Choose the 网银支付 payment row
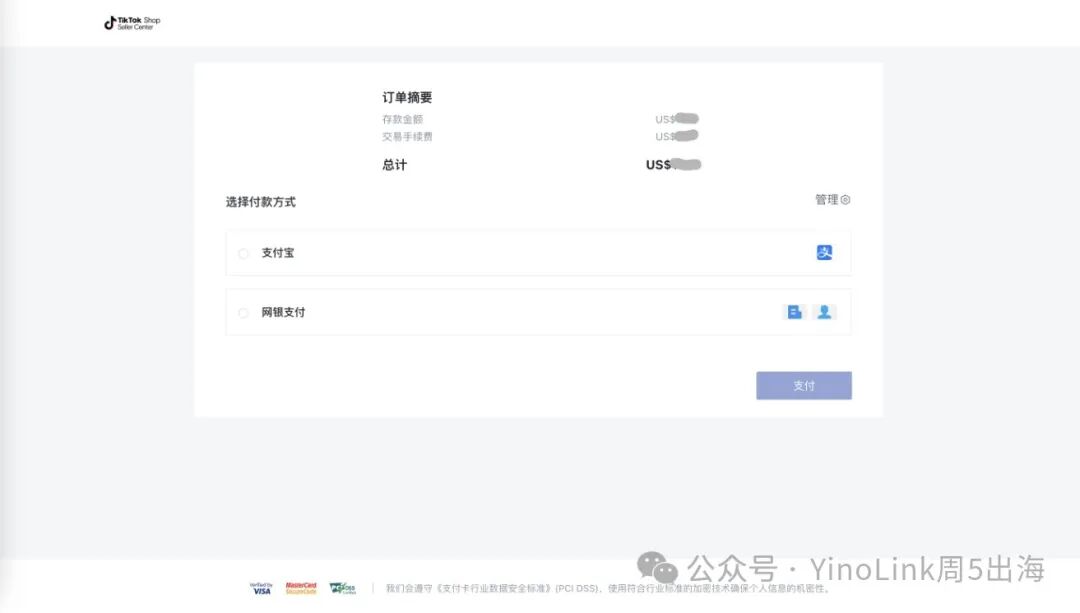The width and height of the screenshot is (1080, 613). 538,312
